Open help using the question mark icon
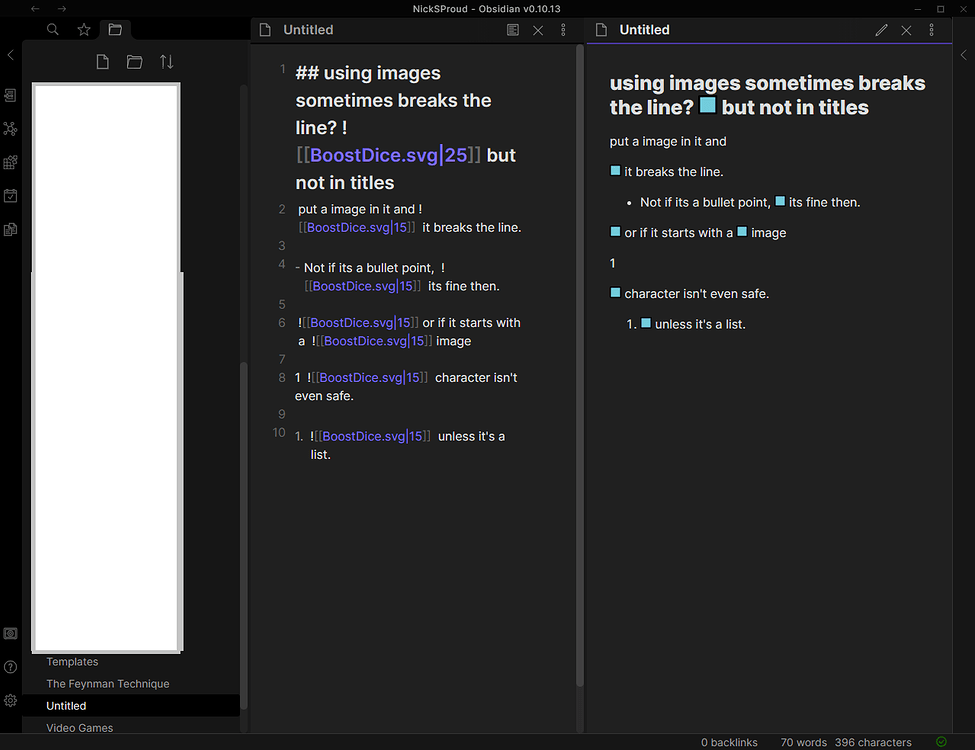This screenshot has width=975, height=750. 10,666
